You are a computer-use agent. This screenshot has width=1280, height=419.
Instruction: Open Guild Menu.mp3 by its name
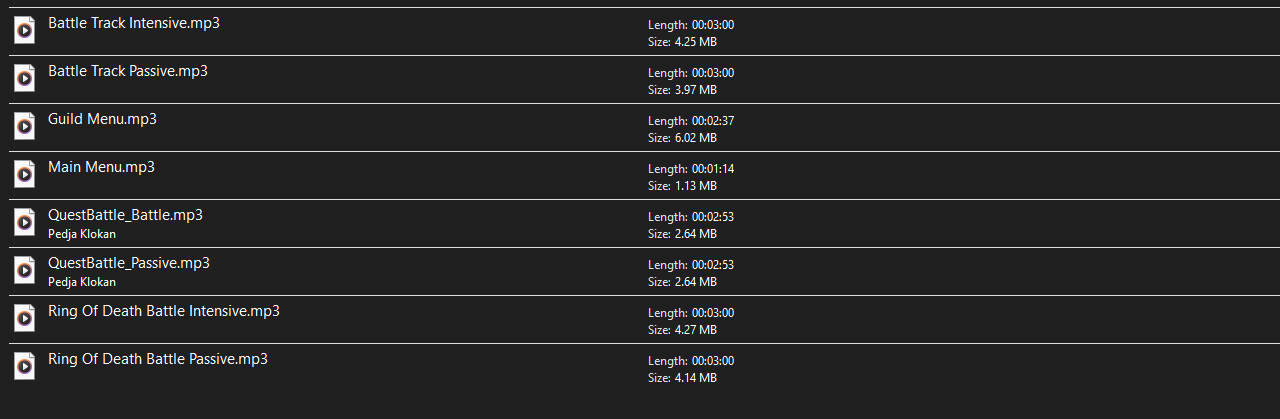tap(102, 119)
